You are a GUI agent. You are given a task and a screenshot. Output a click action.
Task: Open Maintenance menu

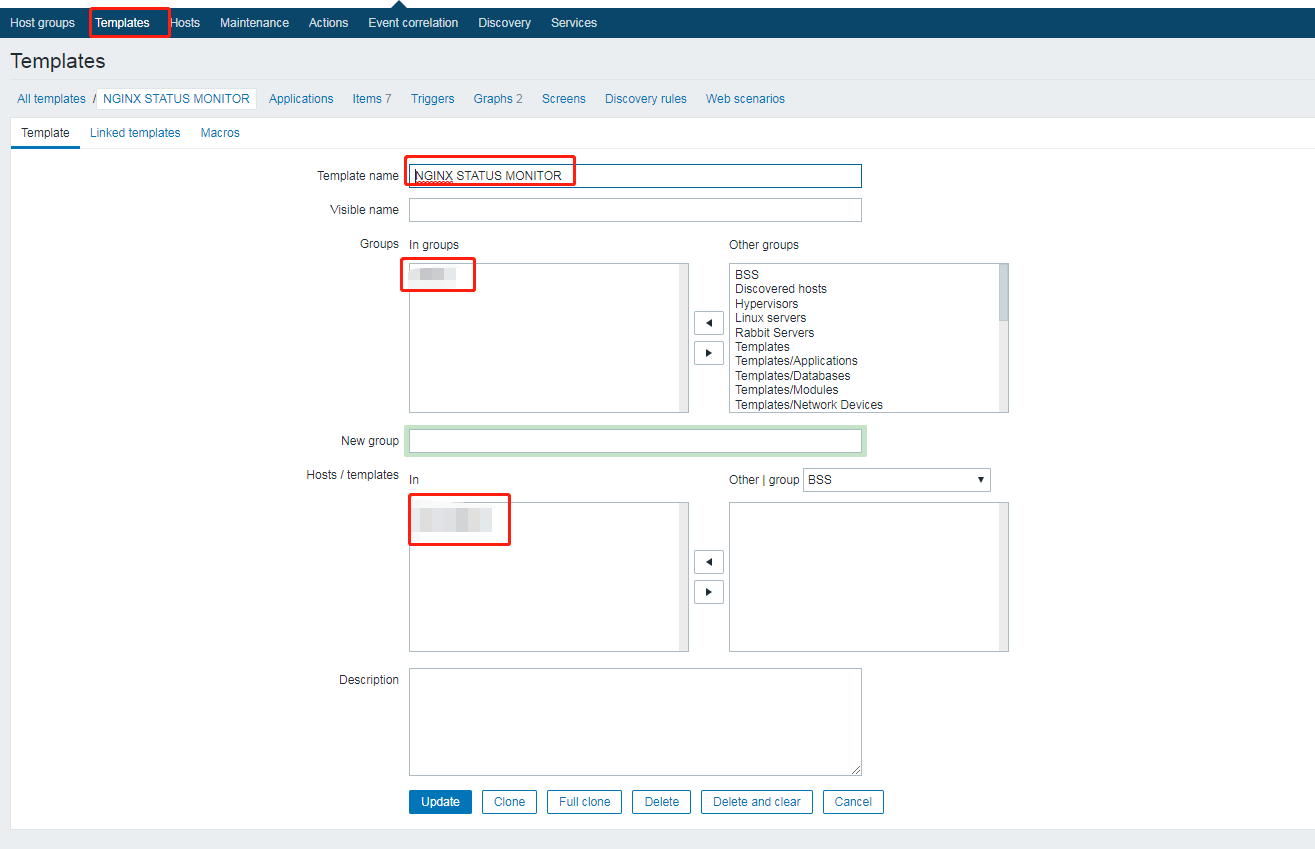(x=254, y=23)
